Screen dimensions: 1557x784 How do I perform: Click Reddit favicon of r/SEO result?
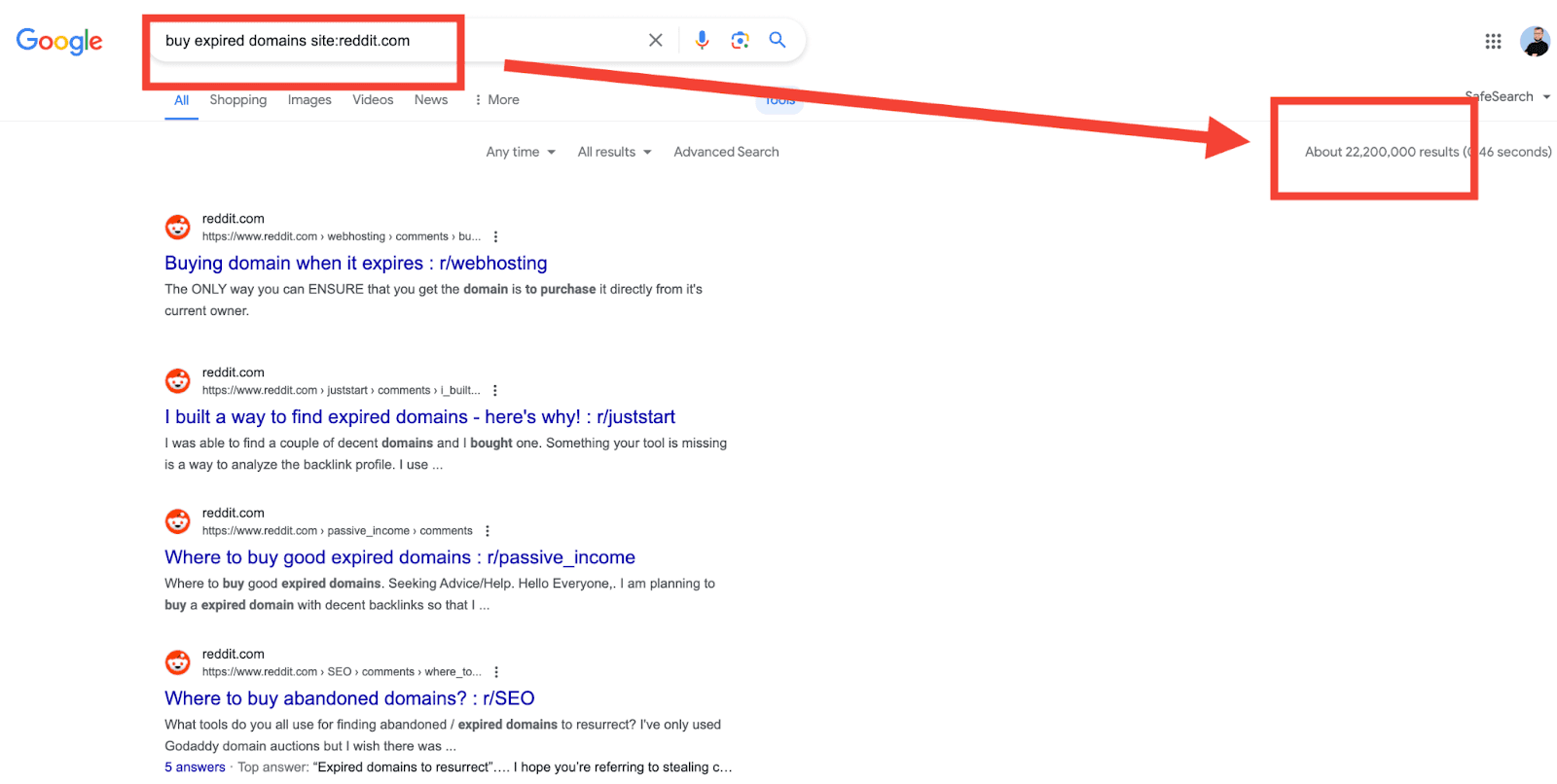click(177, 663)
